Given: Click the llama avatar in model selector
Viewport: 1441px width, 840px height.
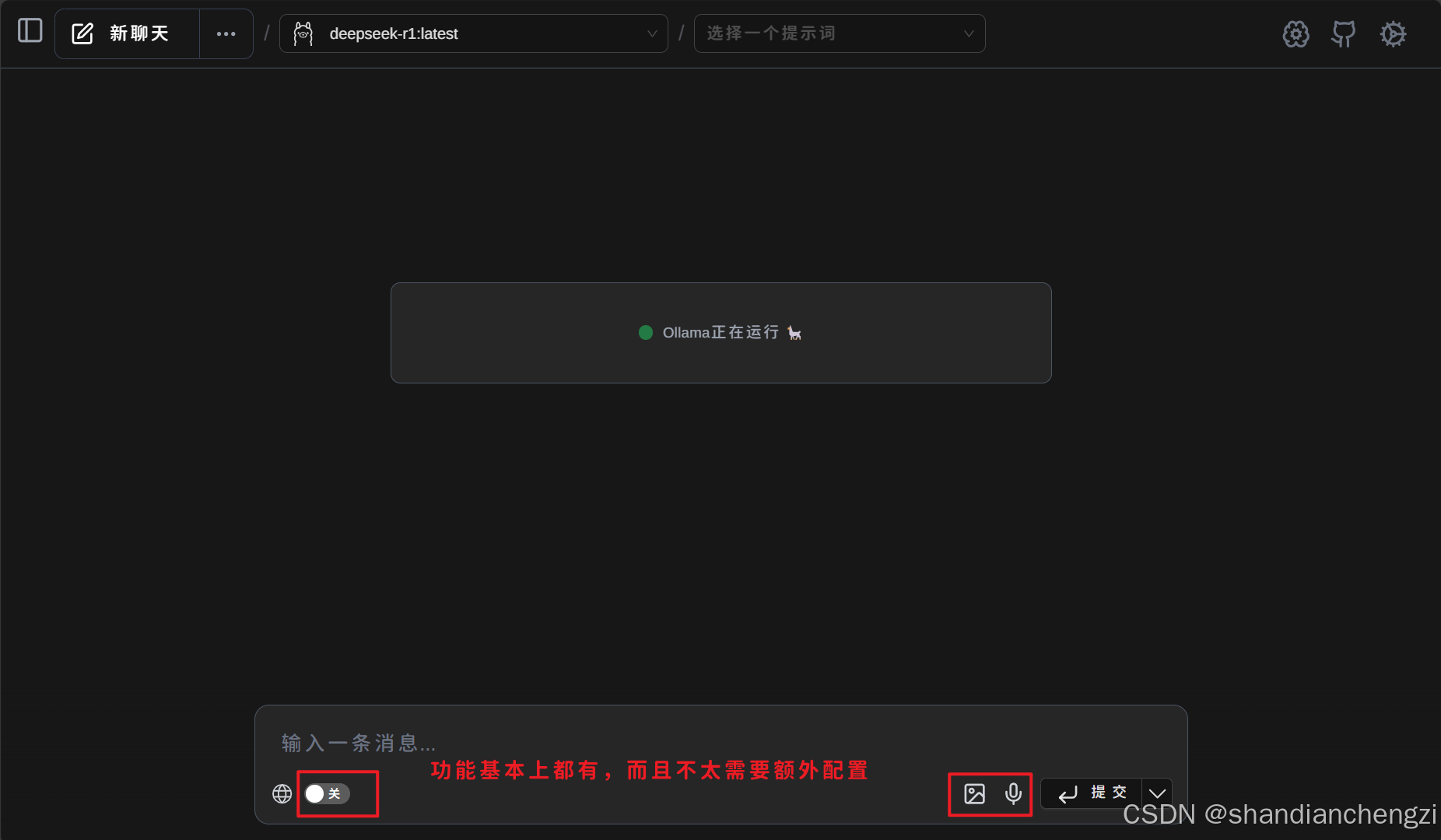Looking at the screenshot, I should (303, 33).
